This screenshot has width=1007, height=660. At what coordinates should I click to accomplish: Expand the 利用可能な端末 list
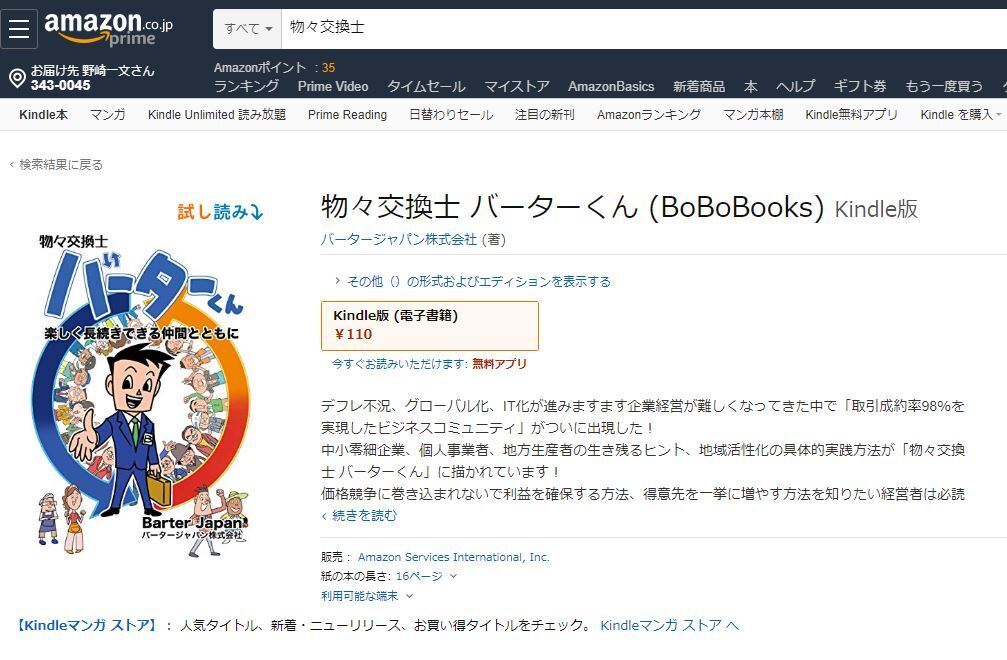[x=409, y=596]
